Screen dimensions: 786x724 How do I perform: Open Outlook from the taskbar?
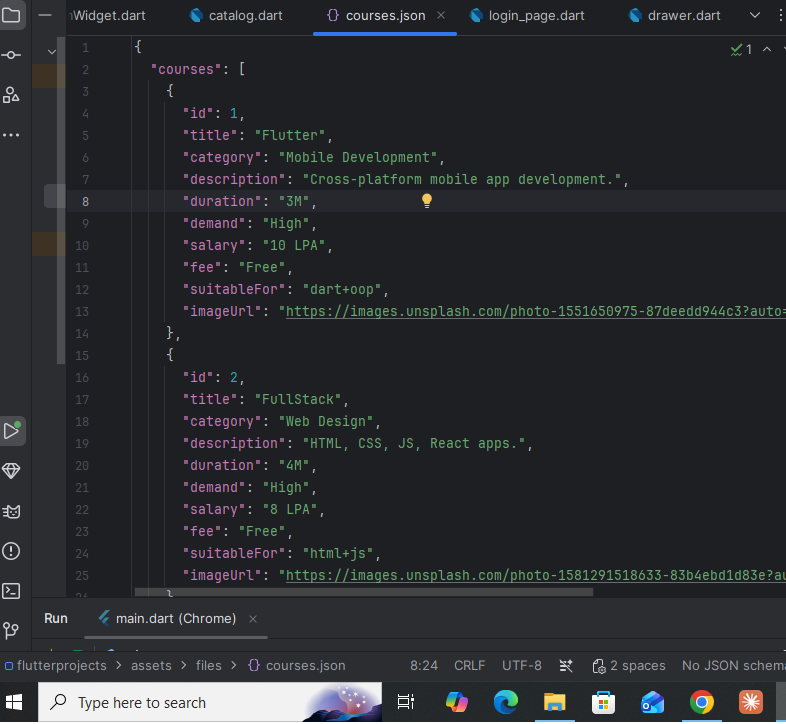pyautogui.click(x=652, y=702)
